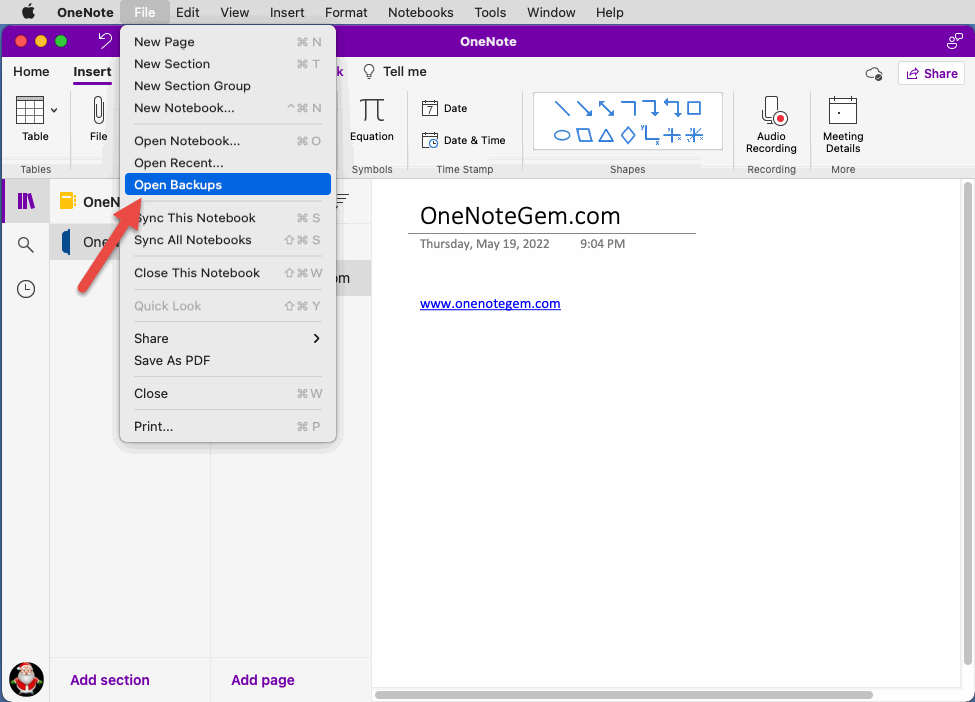Check the cloud sync status icon
Image resolution: width=975 pixels, height=702 pixels.
pyautogui.click(x=874, y=74)
